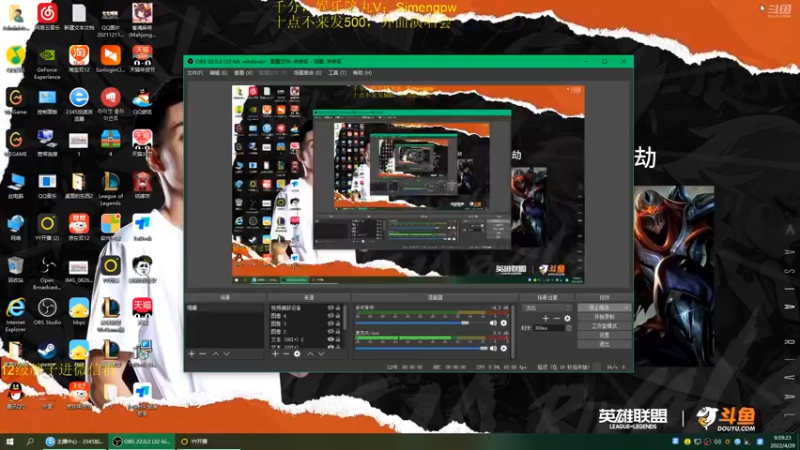Lock the 文本 (GDI+) 2 source

click(x=338, y=339)
